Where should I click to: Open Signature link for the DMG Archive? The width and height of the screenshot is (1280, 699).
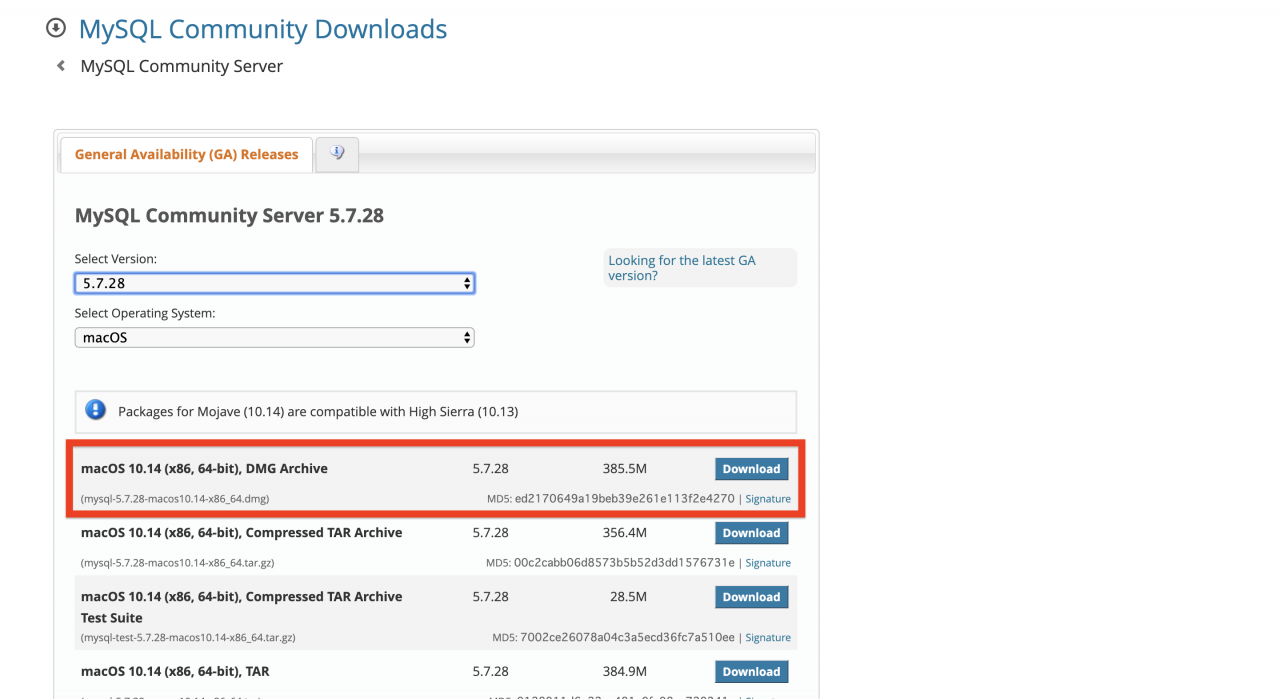point(767,499)
